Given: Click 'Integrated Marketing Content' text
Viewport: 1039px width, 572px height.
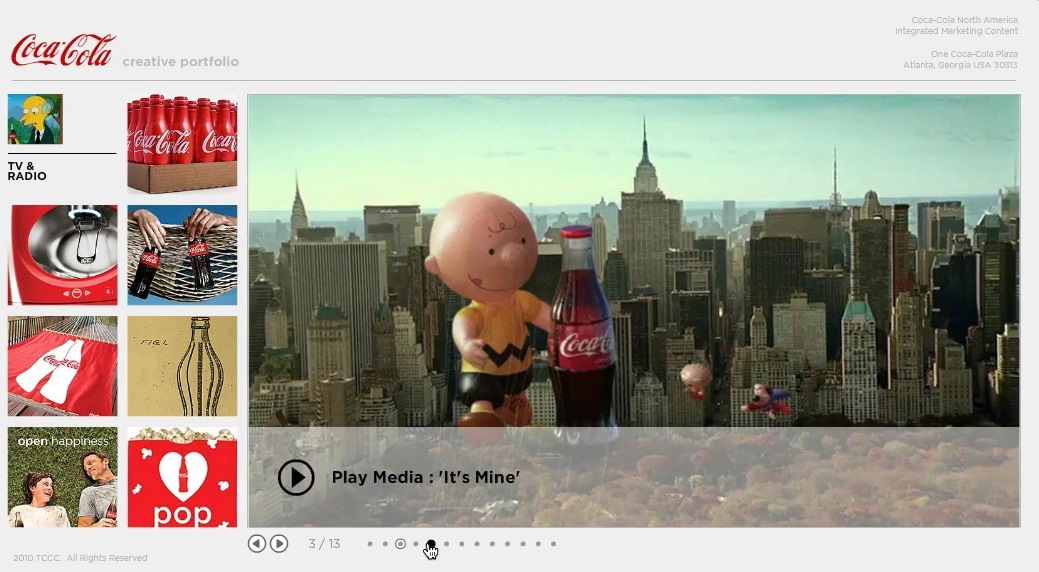Looking at the screenshot, I should [956, 31].
